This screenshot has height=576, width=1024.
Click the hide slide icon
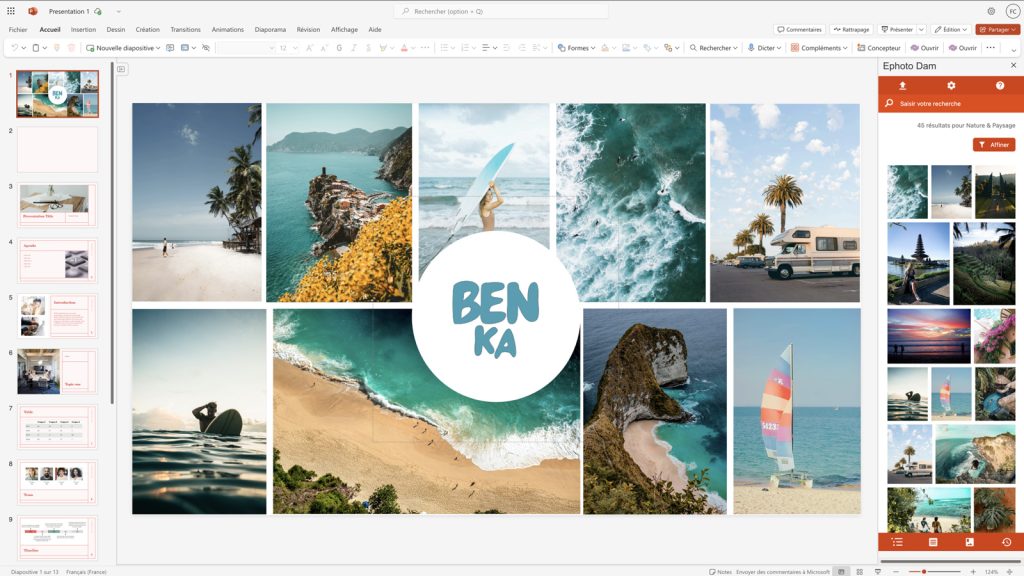pos(206,48)
